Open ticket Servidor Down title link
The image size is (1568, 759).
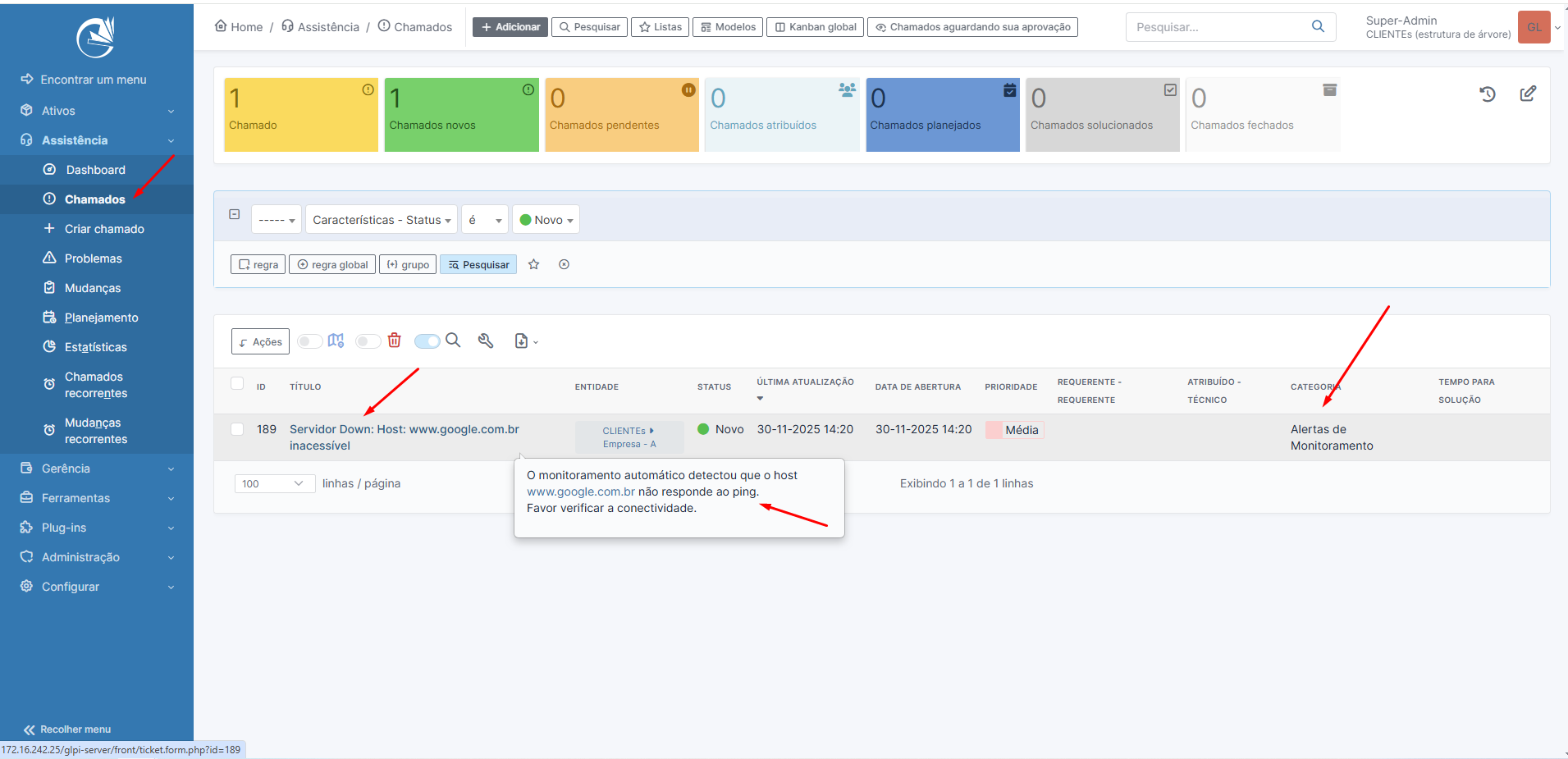coord(404,429)
